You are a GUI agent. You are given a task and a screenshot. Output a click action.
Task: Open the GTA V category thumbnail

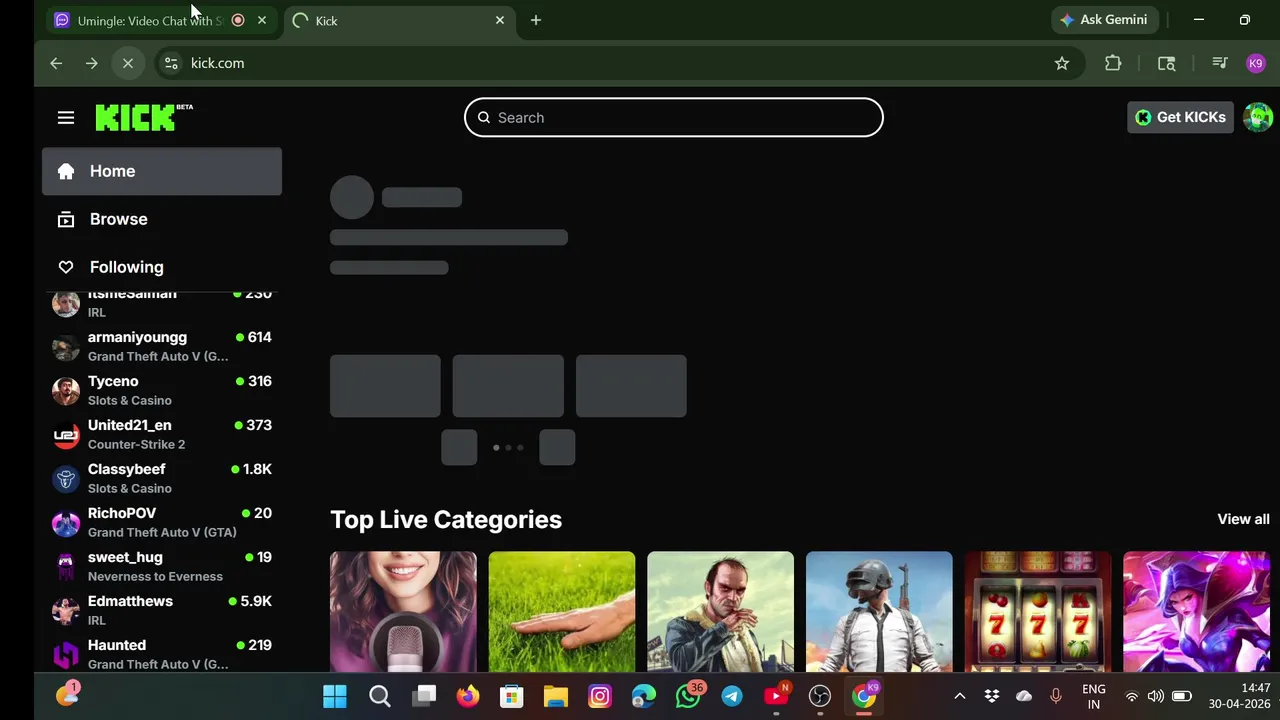(x=720, y=612)
